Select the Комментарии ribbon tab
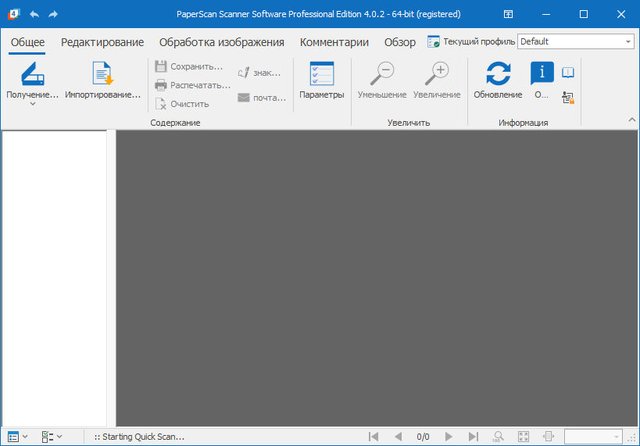Screen dimensions: 640x446 pos(334,42)
